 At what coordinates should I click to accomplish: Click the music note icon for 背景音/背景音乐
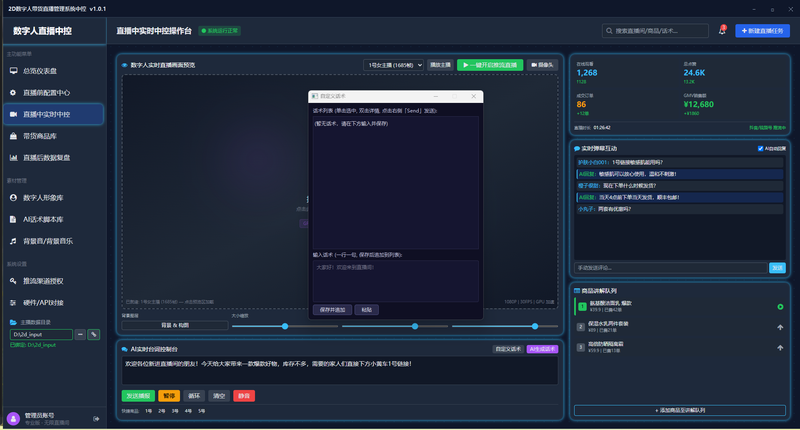tap(13, 241)
